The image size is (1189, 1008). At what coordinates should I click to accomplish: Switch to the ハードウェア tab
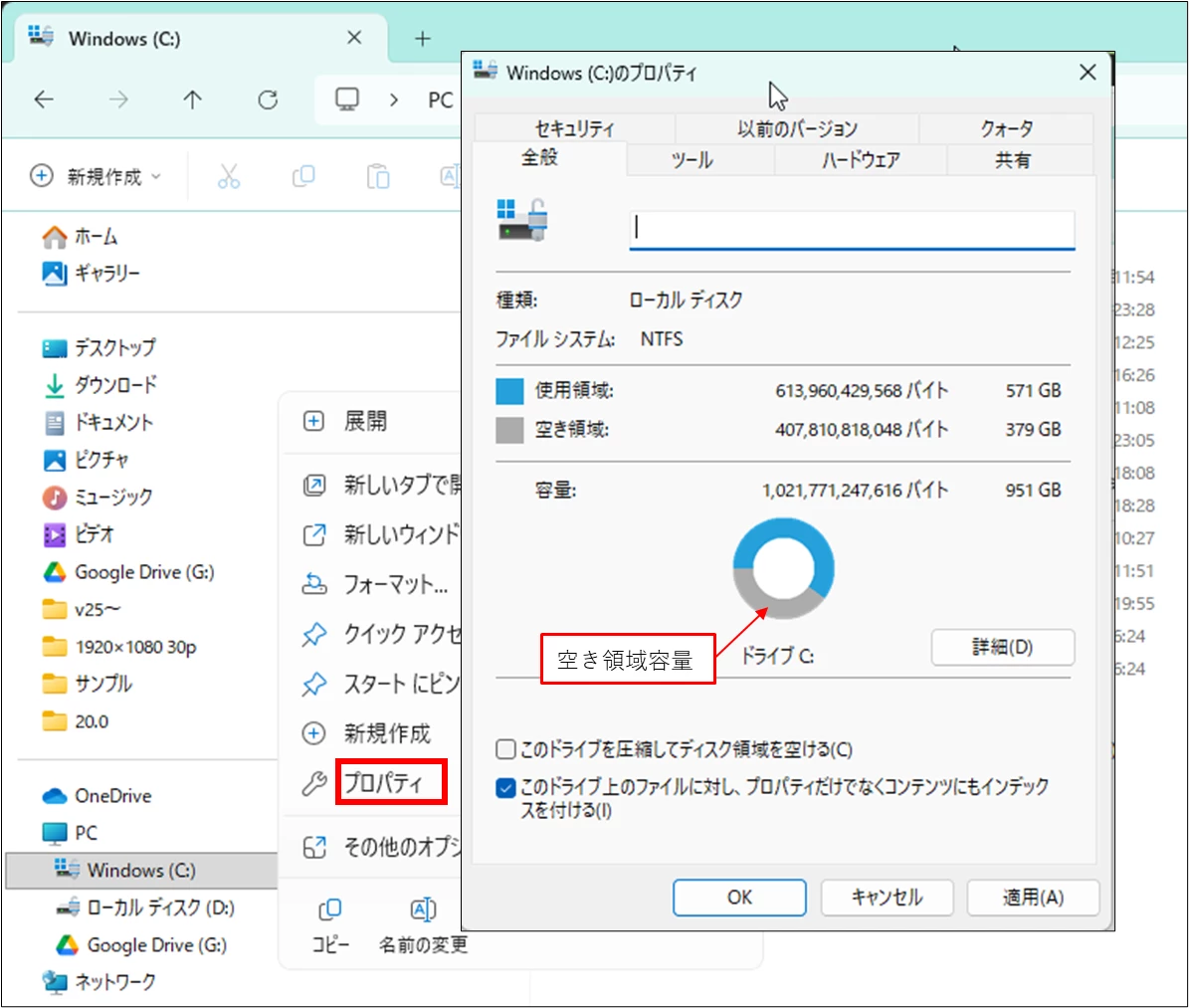pos(861,160)
